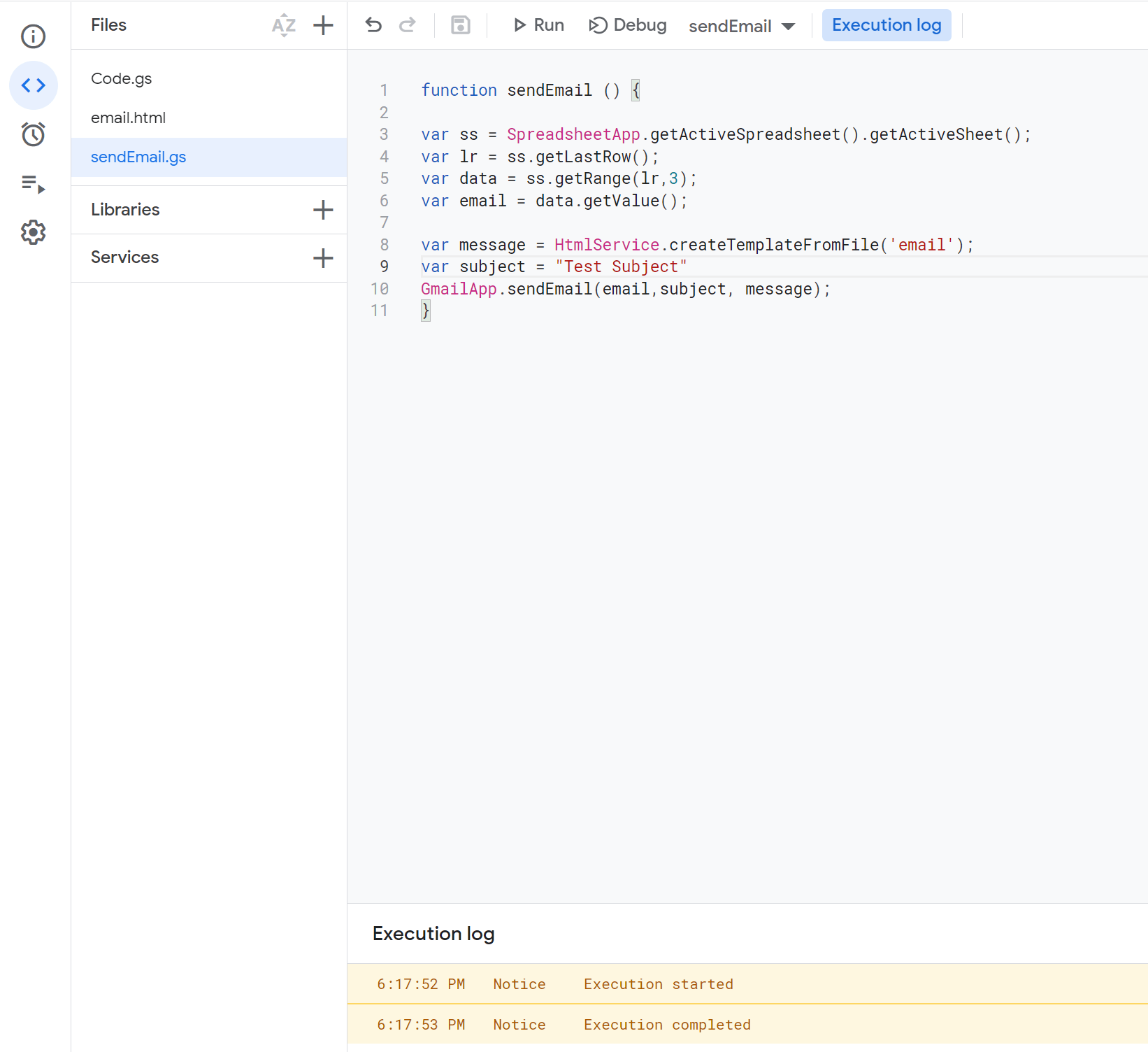Open the project Overview info icon
This screenshot has height=1052, width=1148.
pyautogui.click(x=33, y=36)
